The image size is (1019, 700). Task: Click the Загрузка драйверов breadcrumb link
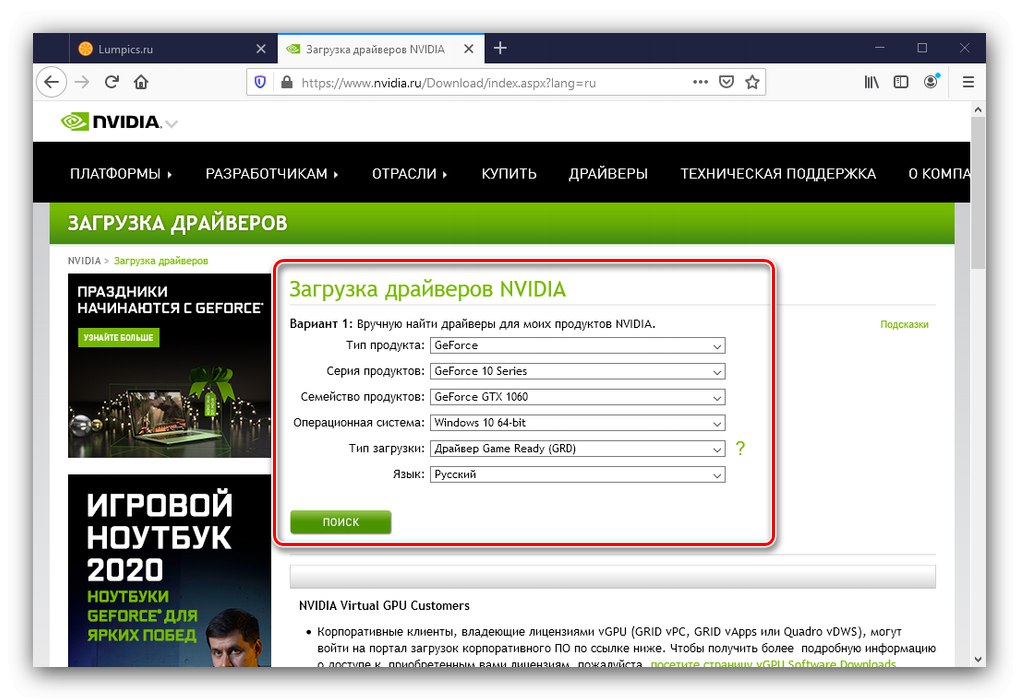click(161, 261)
